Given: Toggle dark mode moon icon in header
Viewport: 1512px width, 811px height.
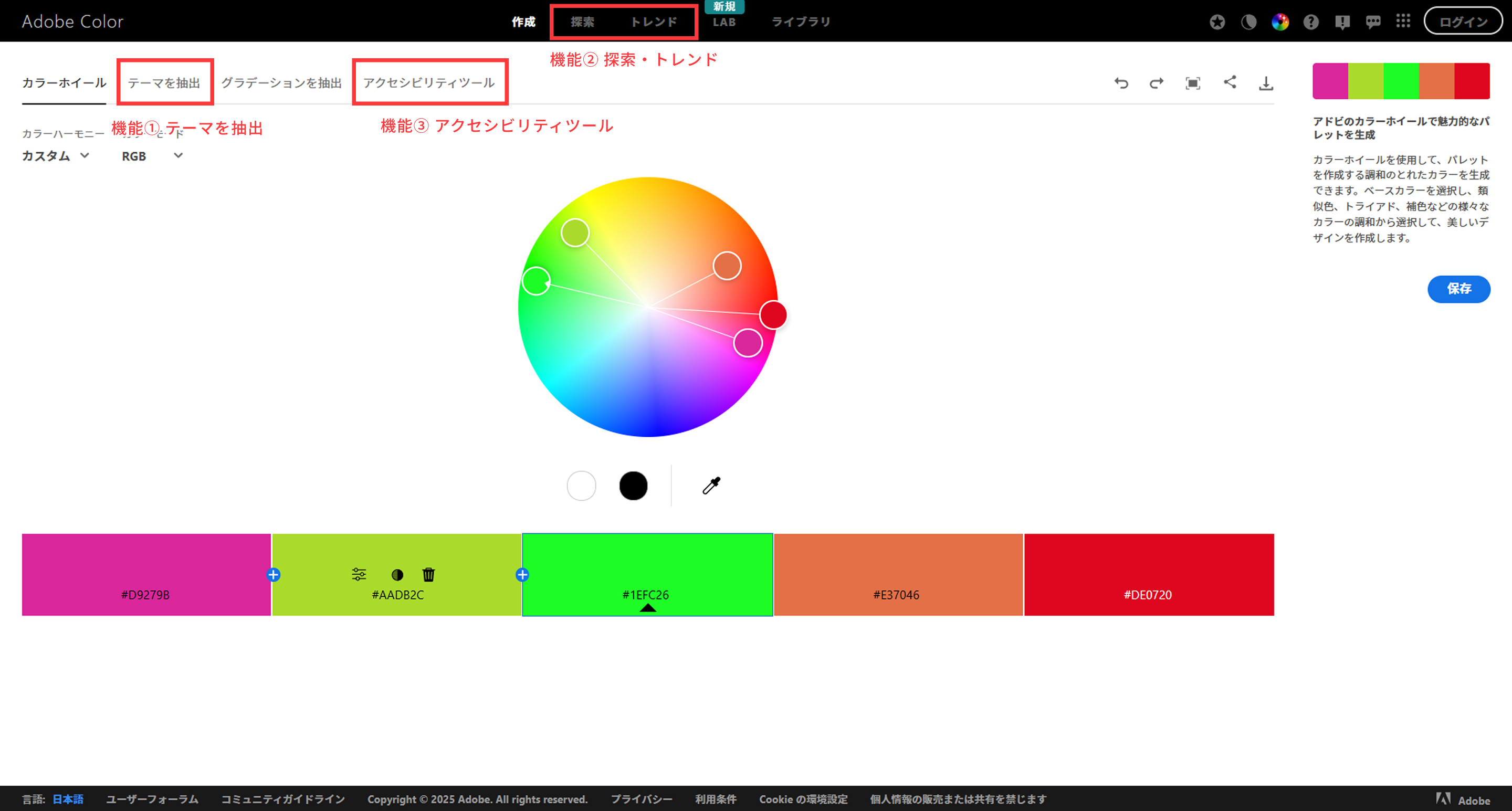Looking at the screenshot, I should (x=1248, y=22).
